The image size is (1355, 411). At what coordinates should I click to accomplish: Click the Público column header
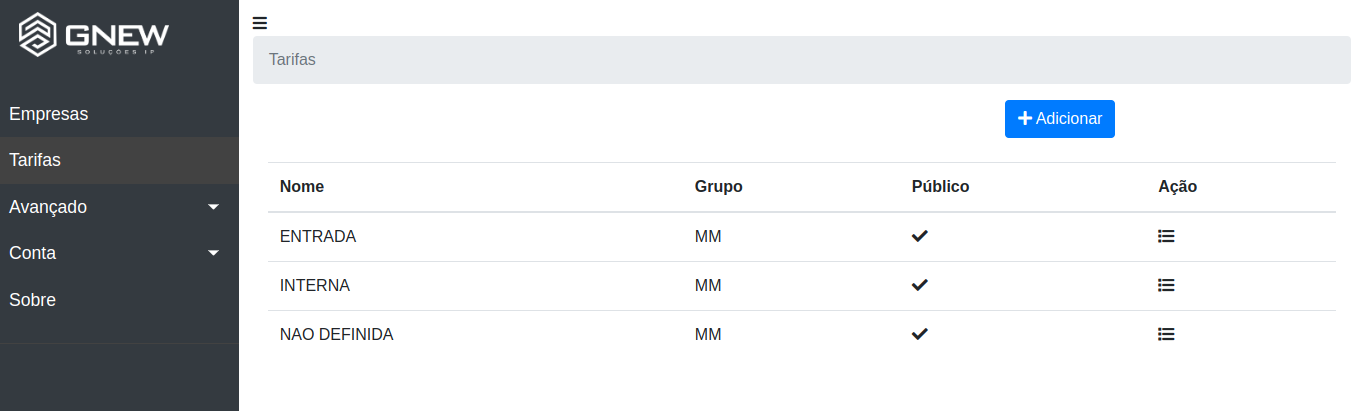(x=941, y=187)
